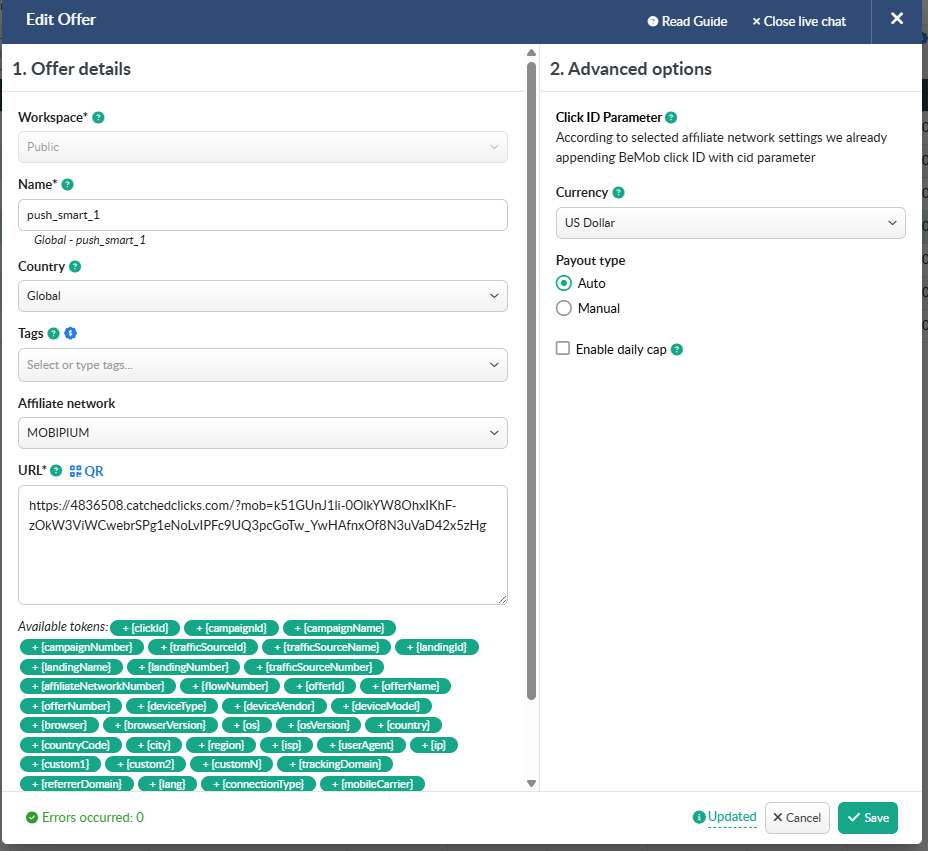This screenshot has height=851, width=928.
Task: Cancel editing the offer
Action: pyautogui.click(x=797, y=817)
